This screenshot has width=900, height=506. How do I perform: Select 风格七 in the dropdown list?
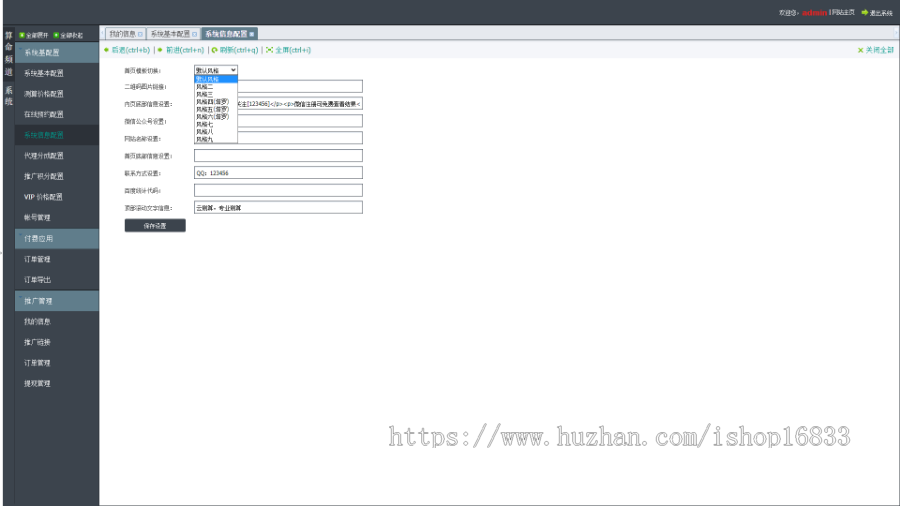pyautogui.click(x=216, y=124)
